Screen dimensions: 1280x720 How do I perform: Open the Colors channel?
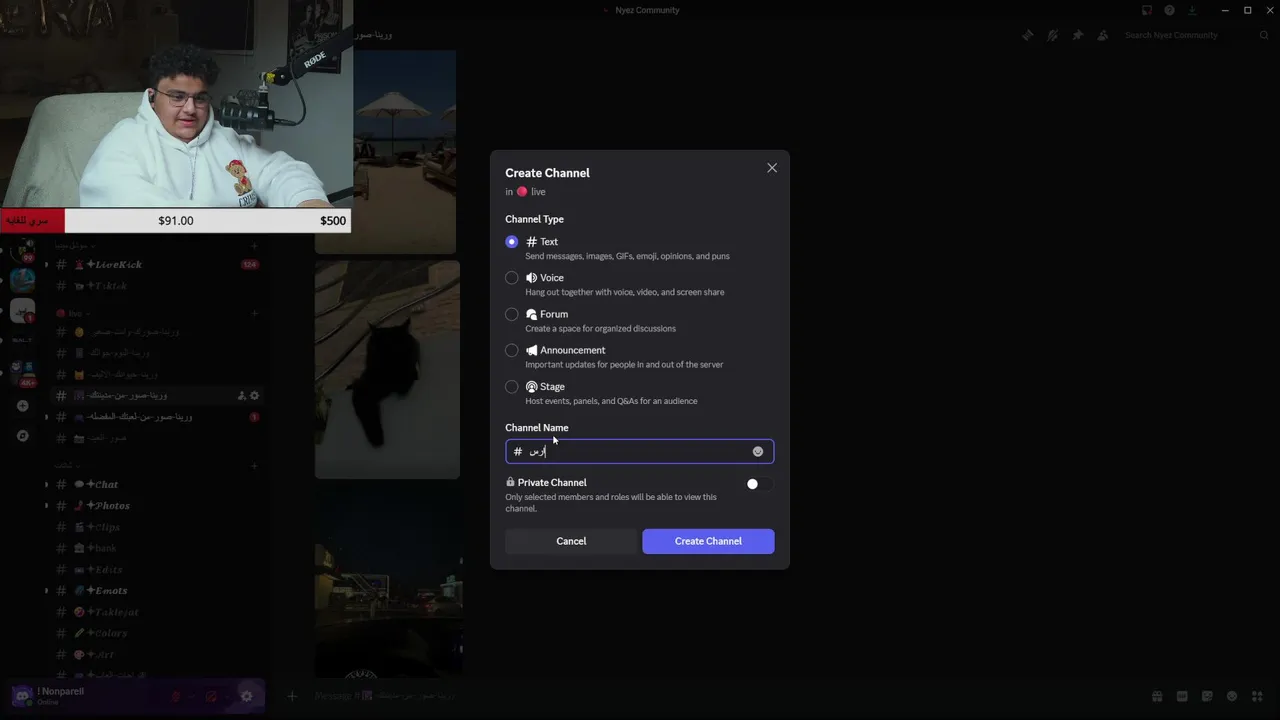pyautogui.click(x=158, y=633)
